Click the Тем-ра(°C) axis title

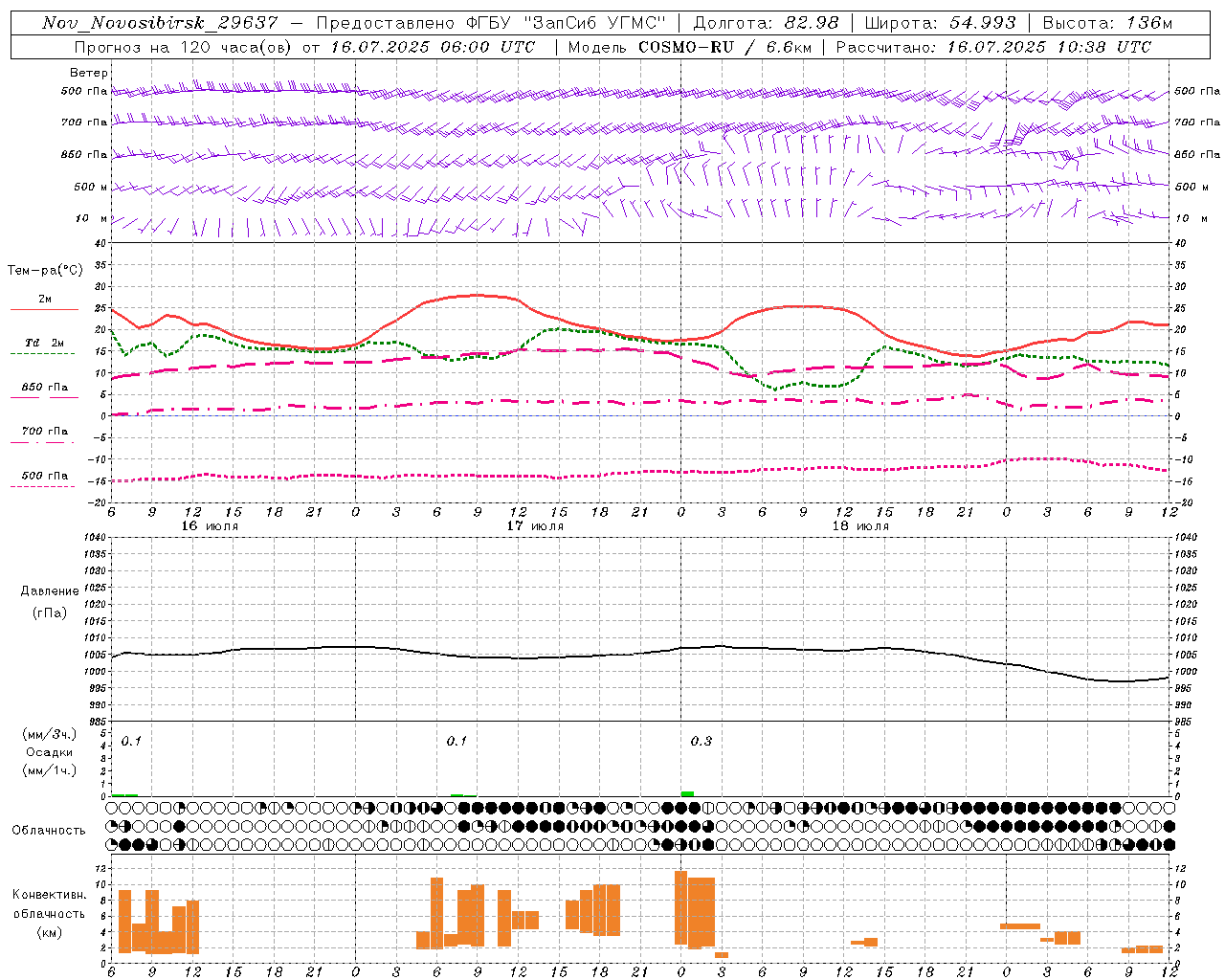coord(45,271)
